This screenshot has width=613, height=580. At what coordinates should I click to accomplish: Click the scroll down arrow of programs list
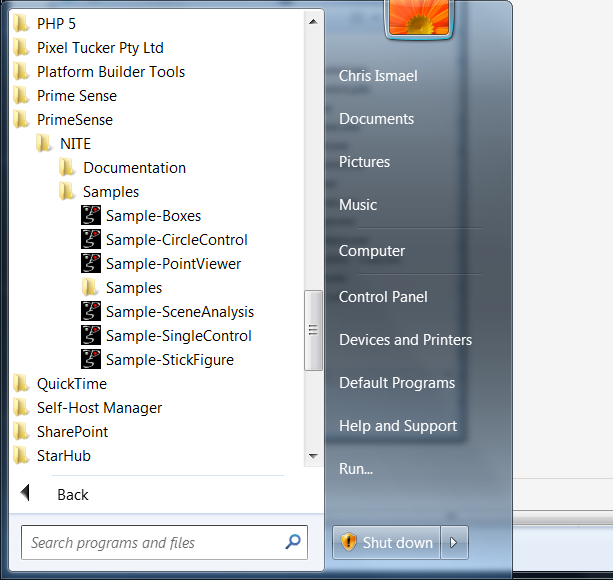point(314,455)
